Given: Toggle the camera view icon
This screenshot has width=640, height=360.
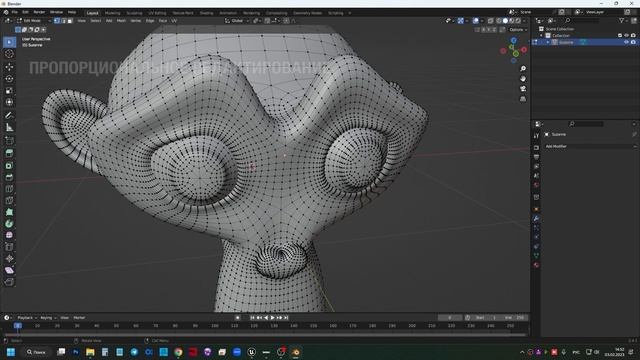Looking at the screenshot, I should click(523, 89).
